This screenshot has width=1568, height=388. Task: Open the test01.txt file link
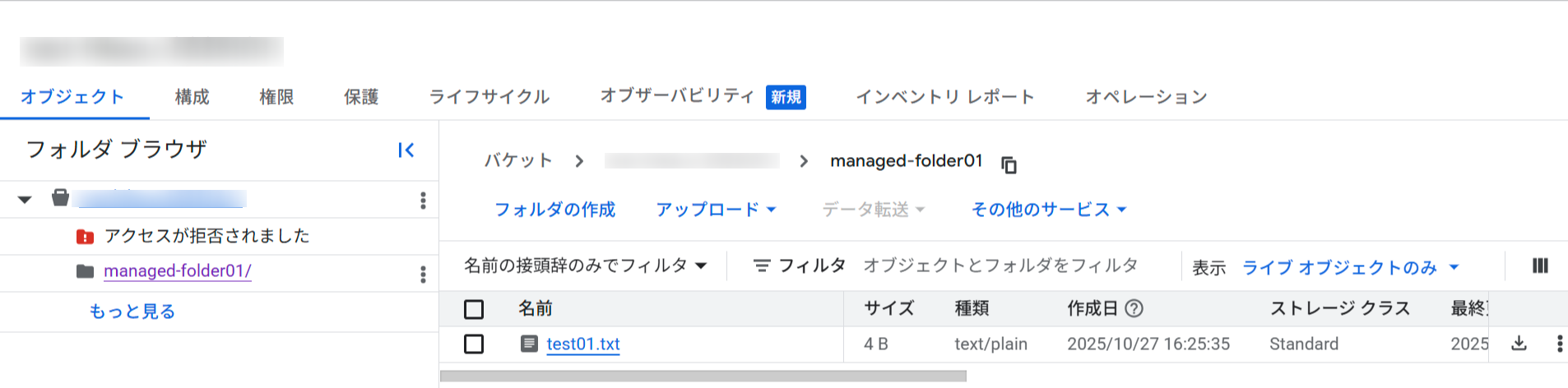(x=583, y=344)
